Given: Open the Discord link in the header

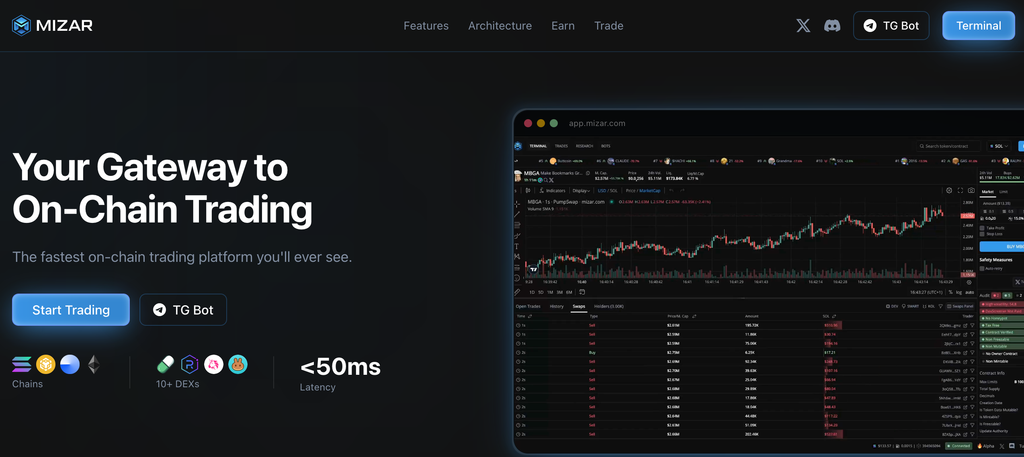Looking at the screenshot, I should [832, 25].
